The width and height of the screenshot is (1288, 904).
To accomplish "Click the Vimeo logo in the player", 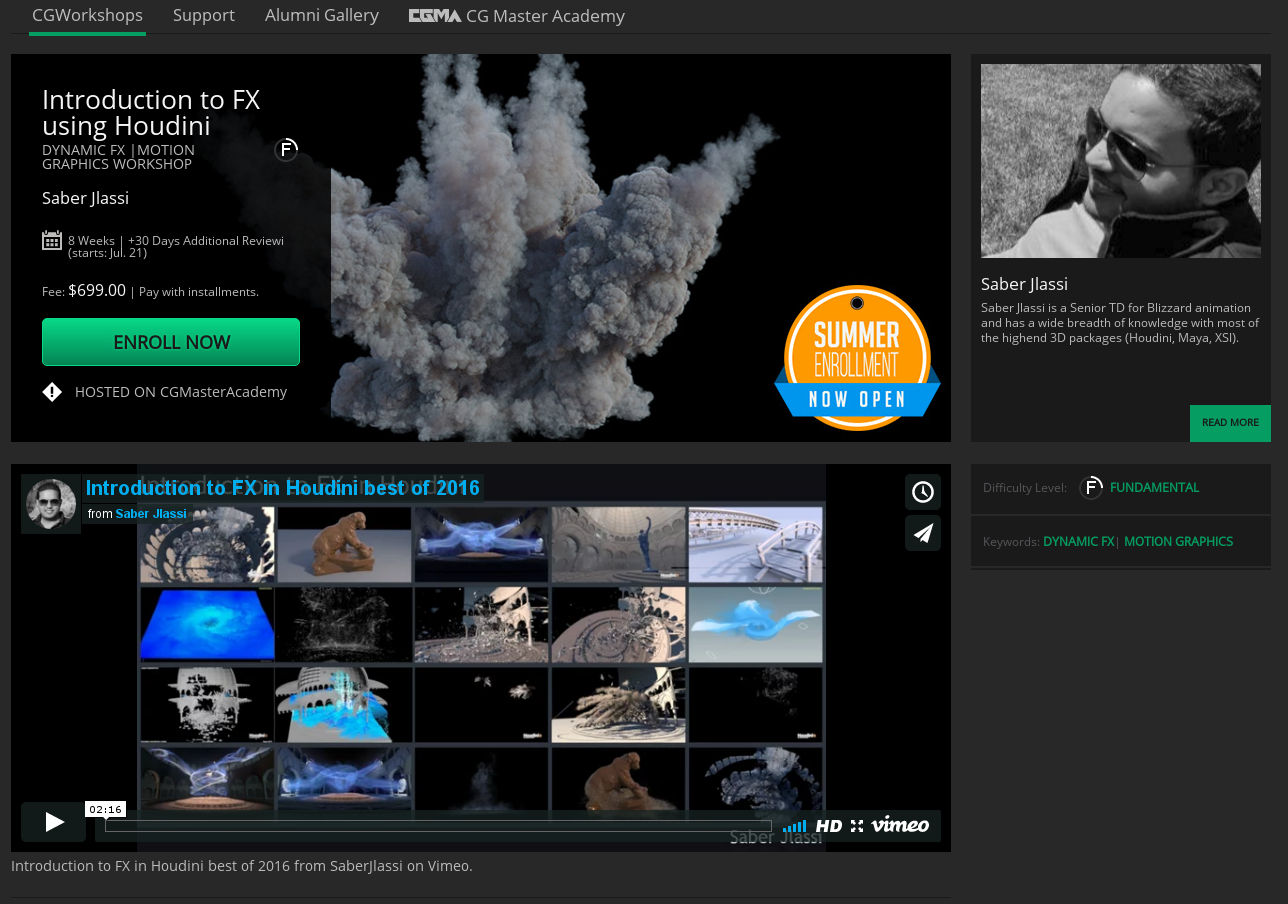I will coord(900,825).
